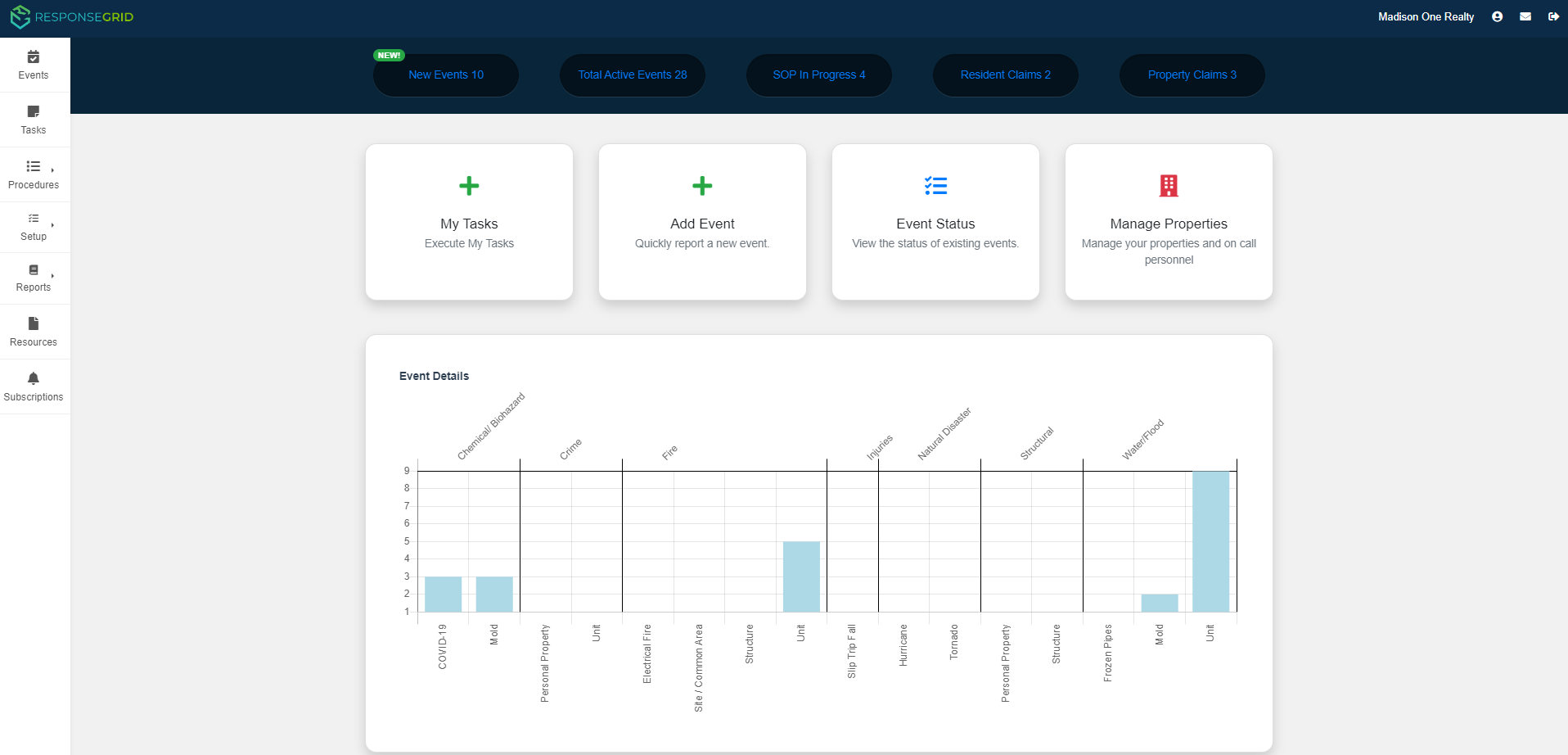This screenshot has width=1568, height=755.
Task: Click the Setup checklist icon
Action: point(34,219)
